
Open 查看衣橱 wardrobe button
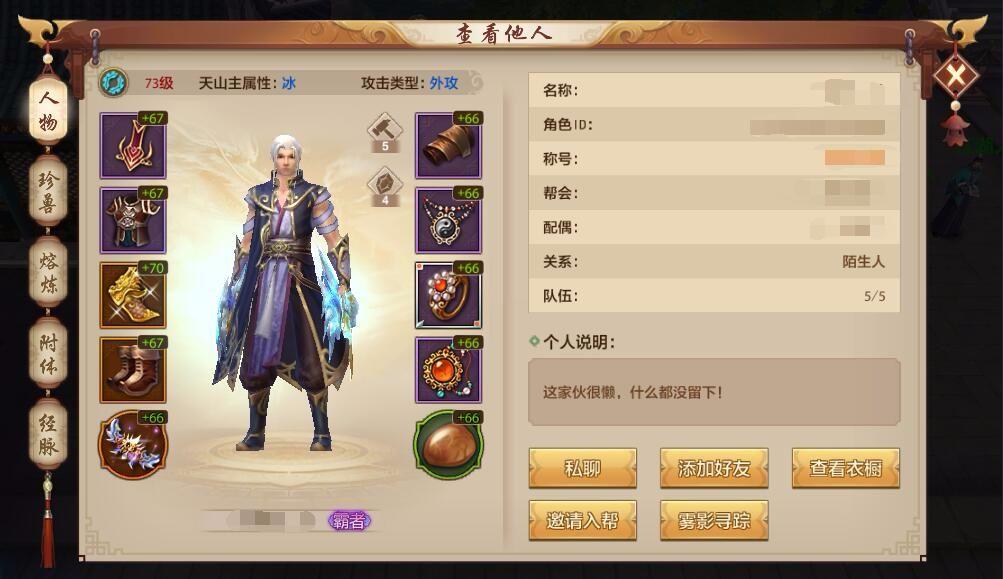click(846, 468)
